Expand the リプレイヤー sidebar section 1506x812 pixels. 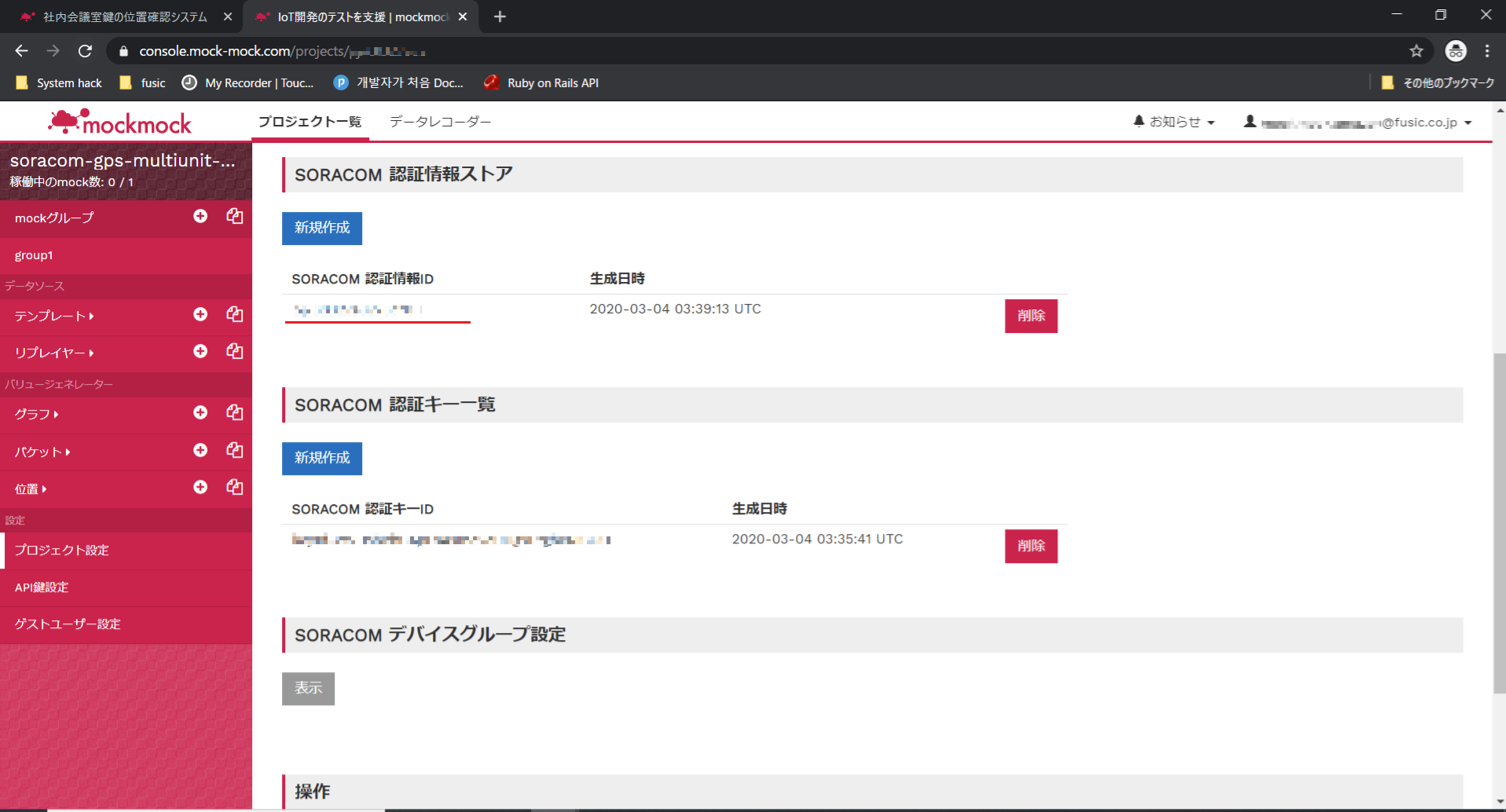[x=53, y=353]
